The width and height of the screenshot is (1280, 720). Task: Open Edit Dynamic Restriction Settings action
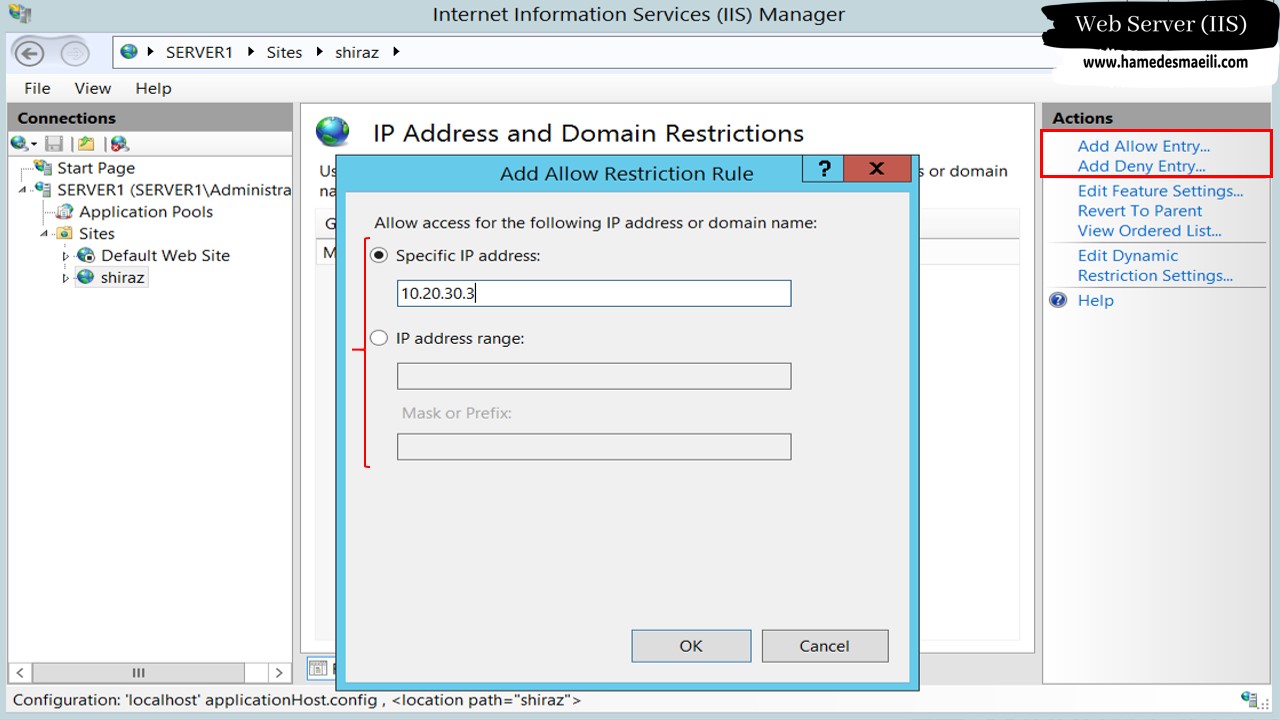coord(1155,265)
